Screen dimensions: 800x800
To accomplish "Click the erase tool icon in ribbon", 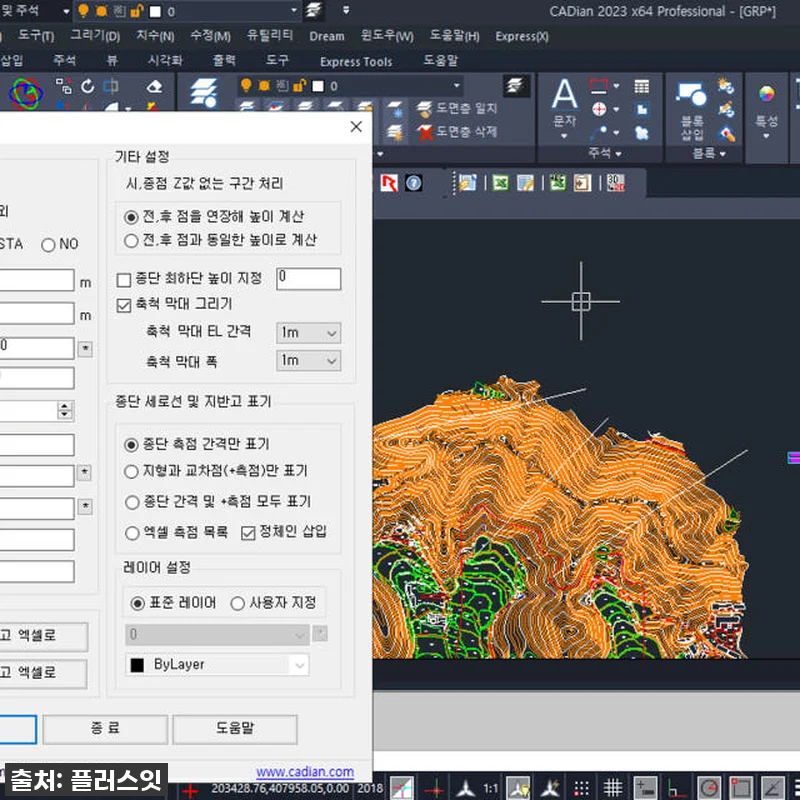I will 154,86.
